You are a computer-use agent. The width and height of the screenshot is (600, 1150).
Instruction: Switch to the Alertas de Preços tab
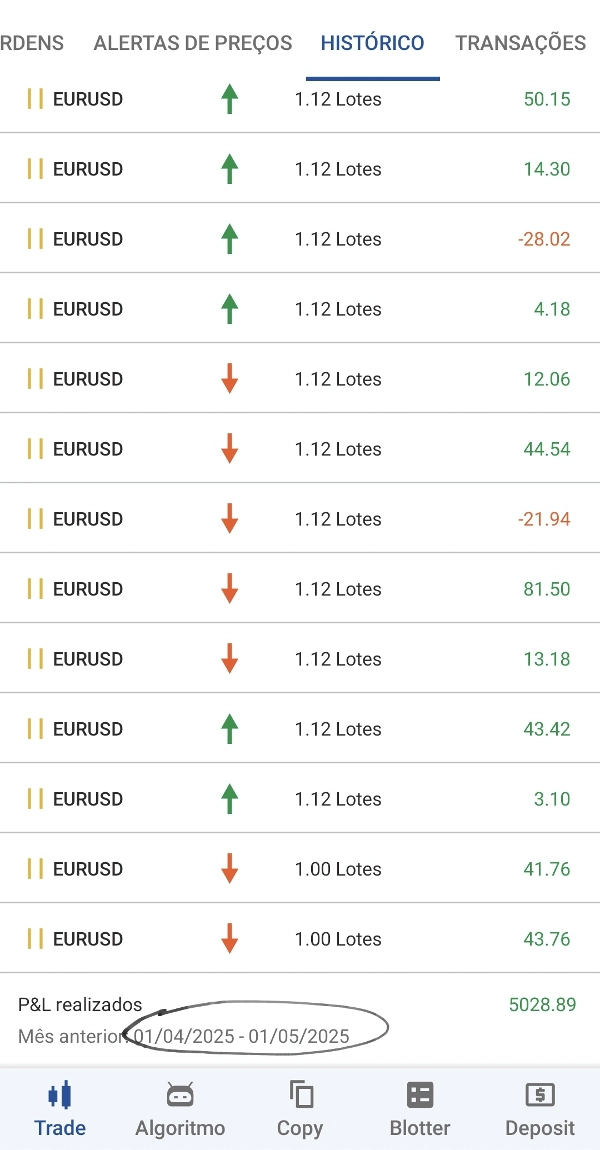[x=193, y=43]
